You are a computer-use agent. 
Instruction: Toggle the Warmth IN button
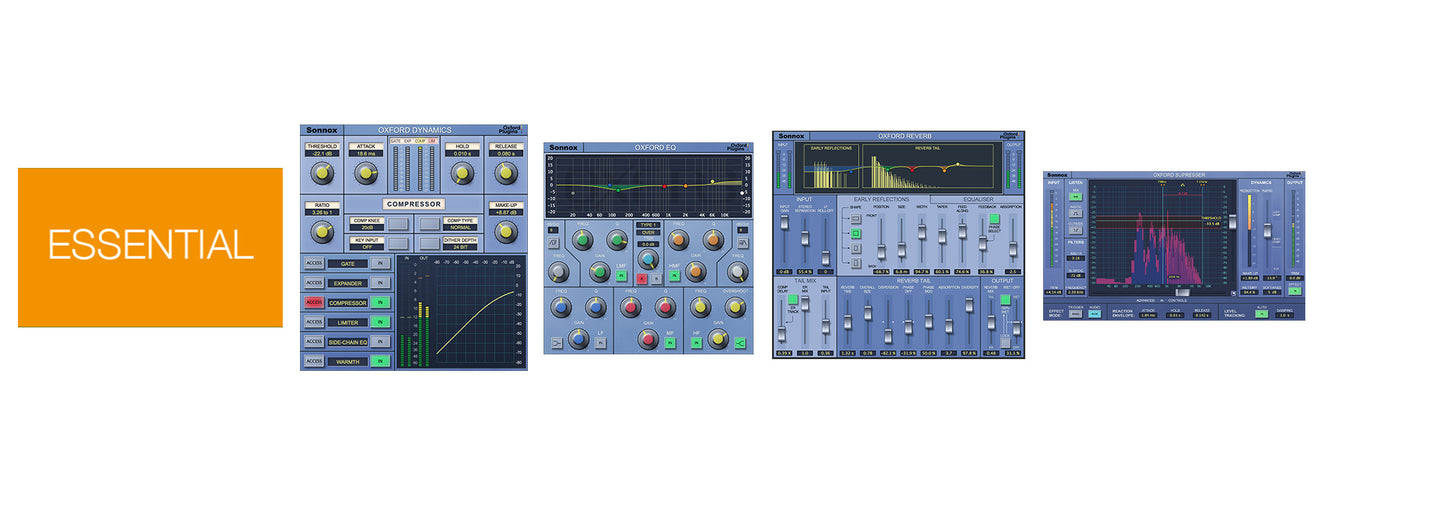click(x=380, y=361)
